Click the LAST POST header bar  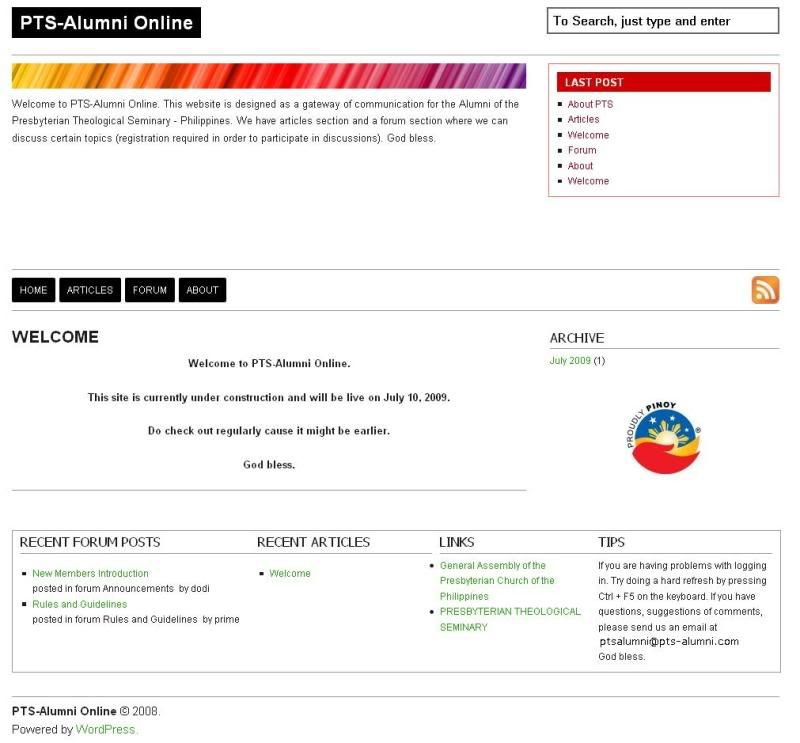(663, 82)
